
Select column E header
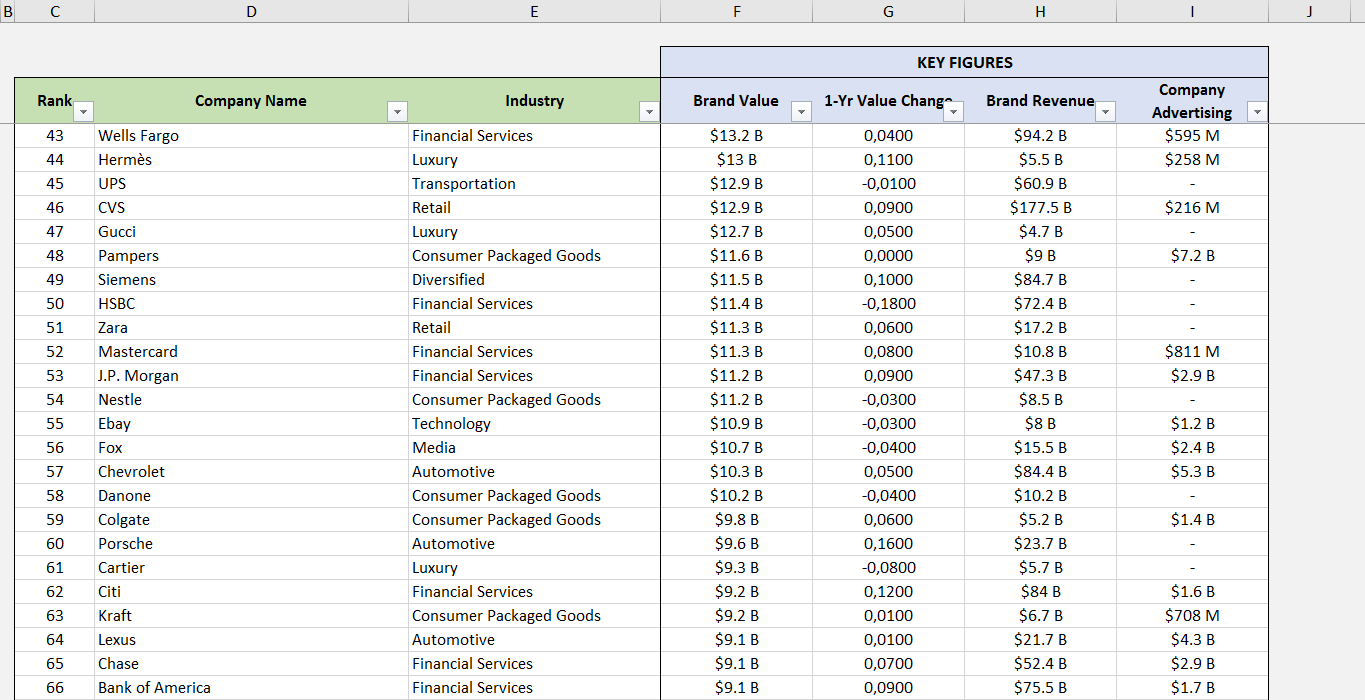coord(534,11)
